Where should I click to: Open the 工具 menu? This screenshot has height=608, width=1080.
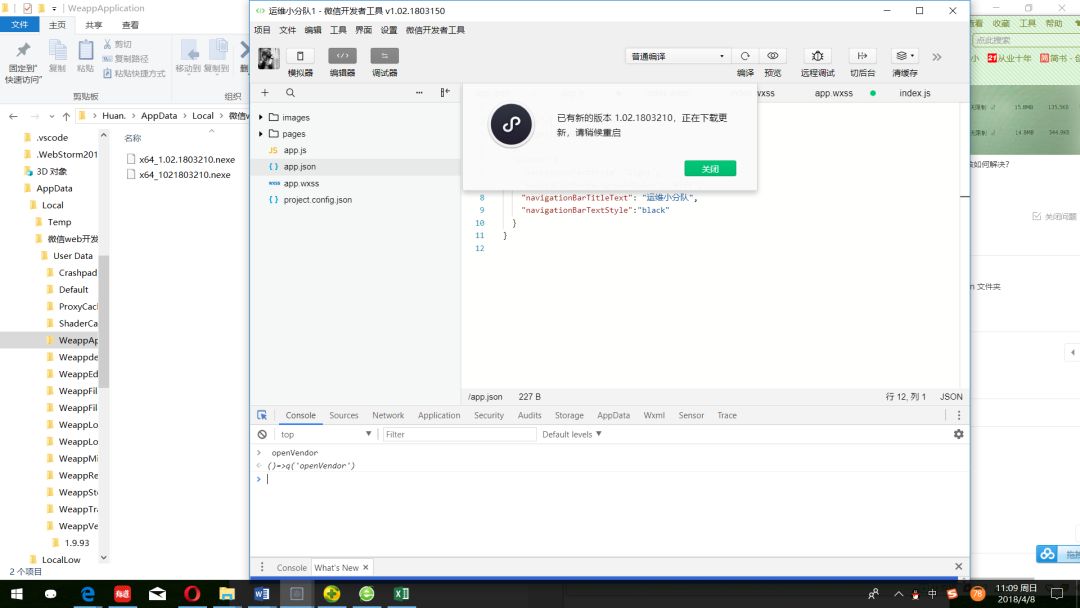click(x=338, y=30)
